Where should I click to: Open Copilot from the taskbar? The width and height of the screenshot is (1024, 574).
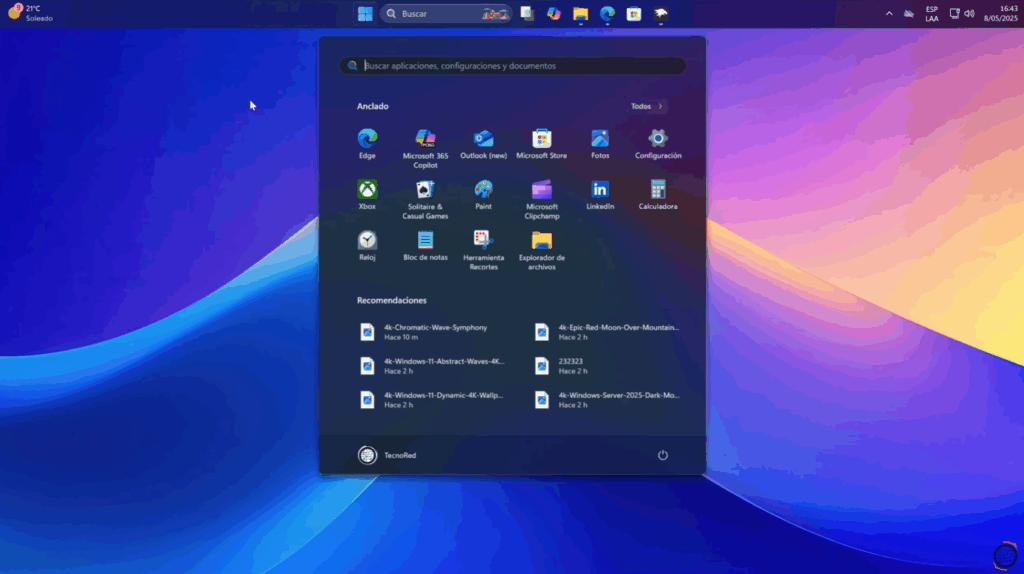pyautogui.click(x=554, y=14)
